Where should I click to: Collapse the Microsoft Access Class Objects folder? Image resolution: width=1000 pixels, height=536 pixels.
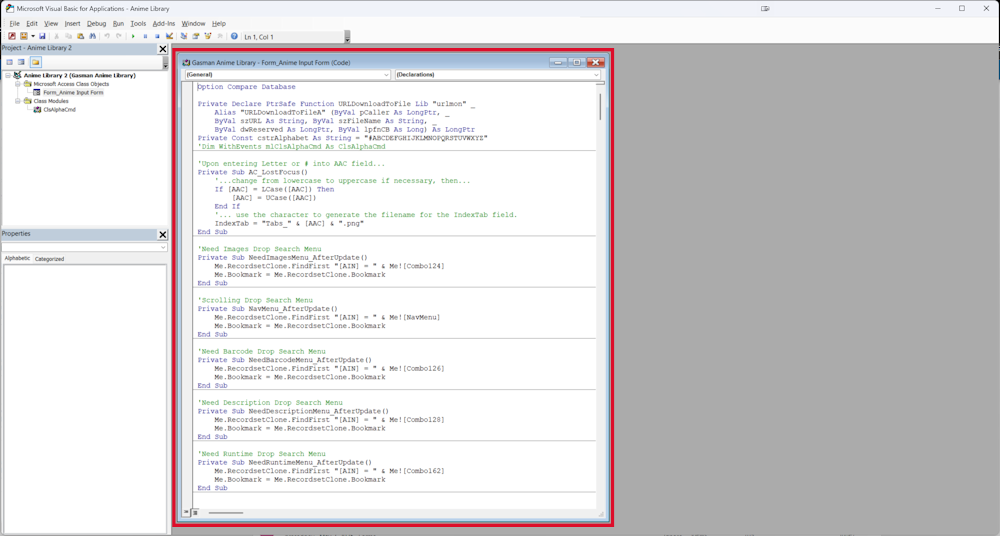pos(18,84)
